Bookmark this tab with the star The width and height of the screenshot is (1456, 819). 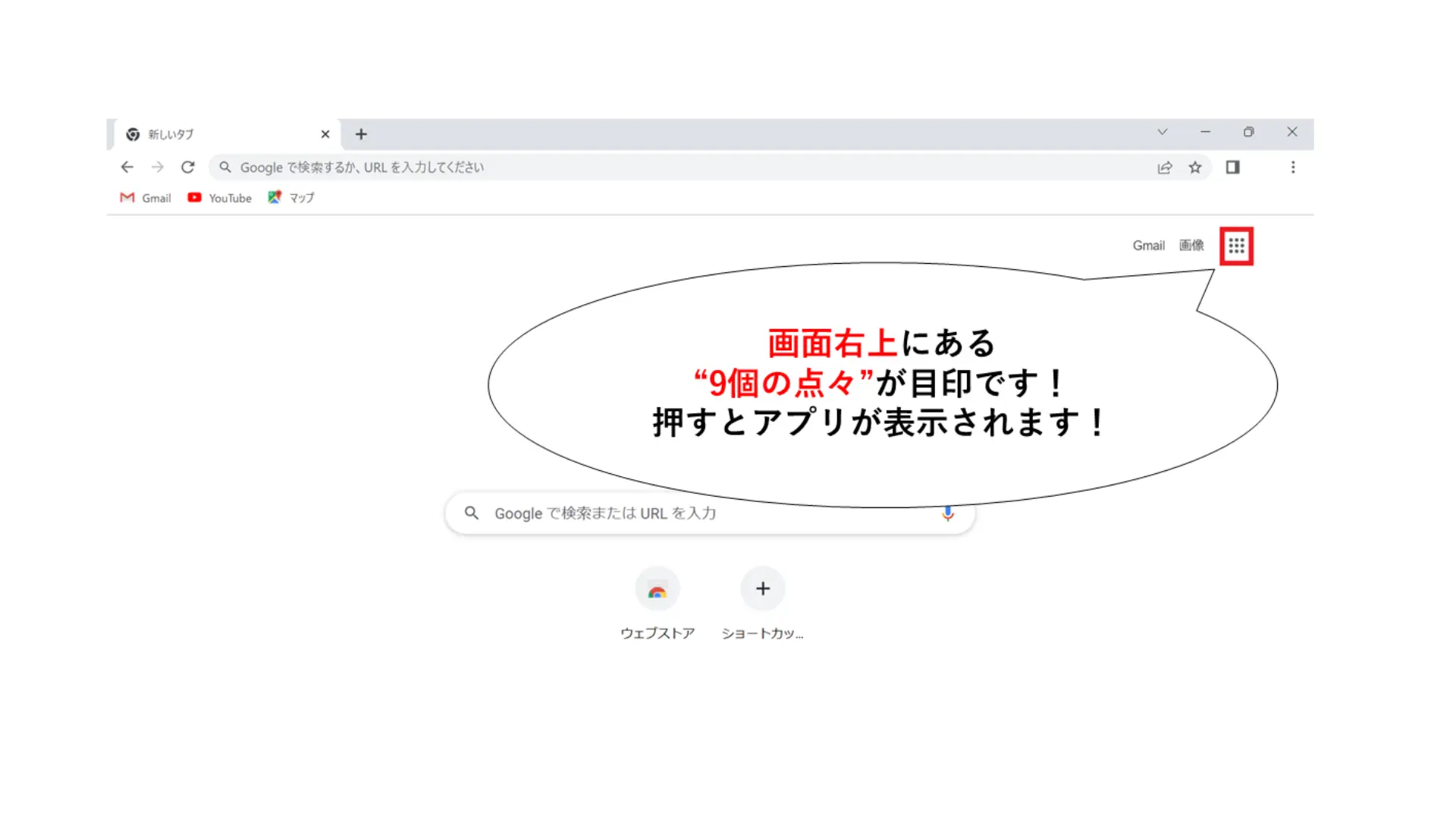click(x=1195, y=168)
